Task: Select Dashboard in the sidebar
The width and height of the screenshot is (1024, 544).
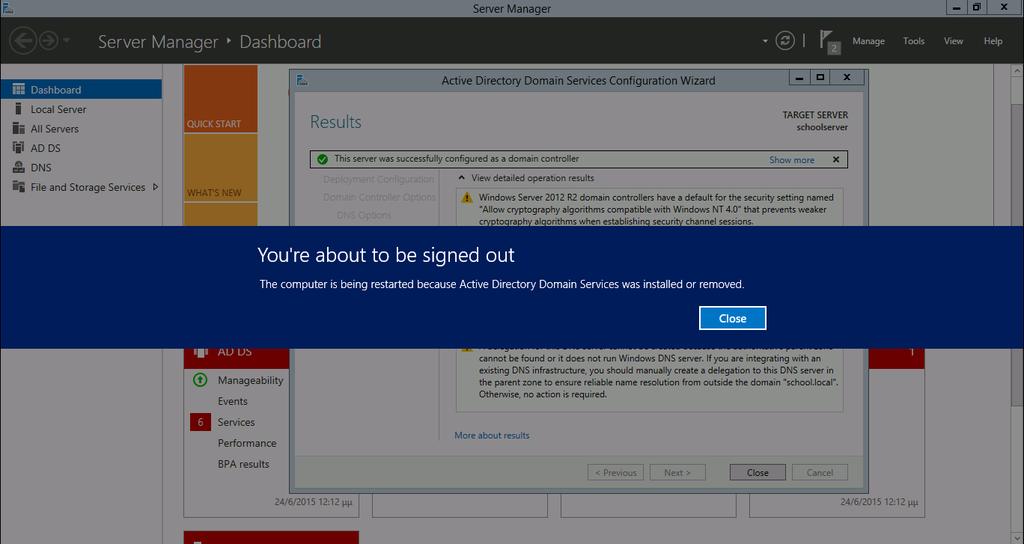Action: click(x=81, y=89)
